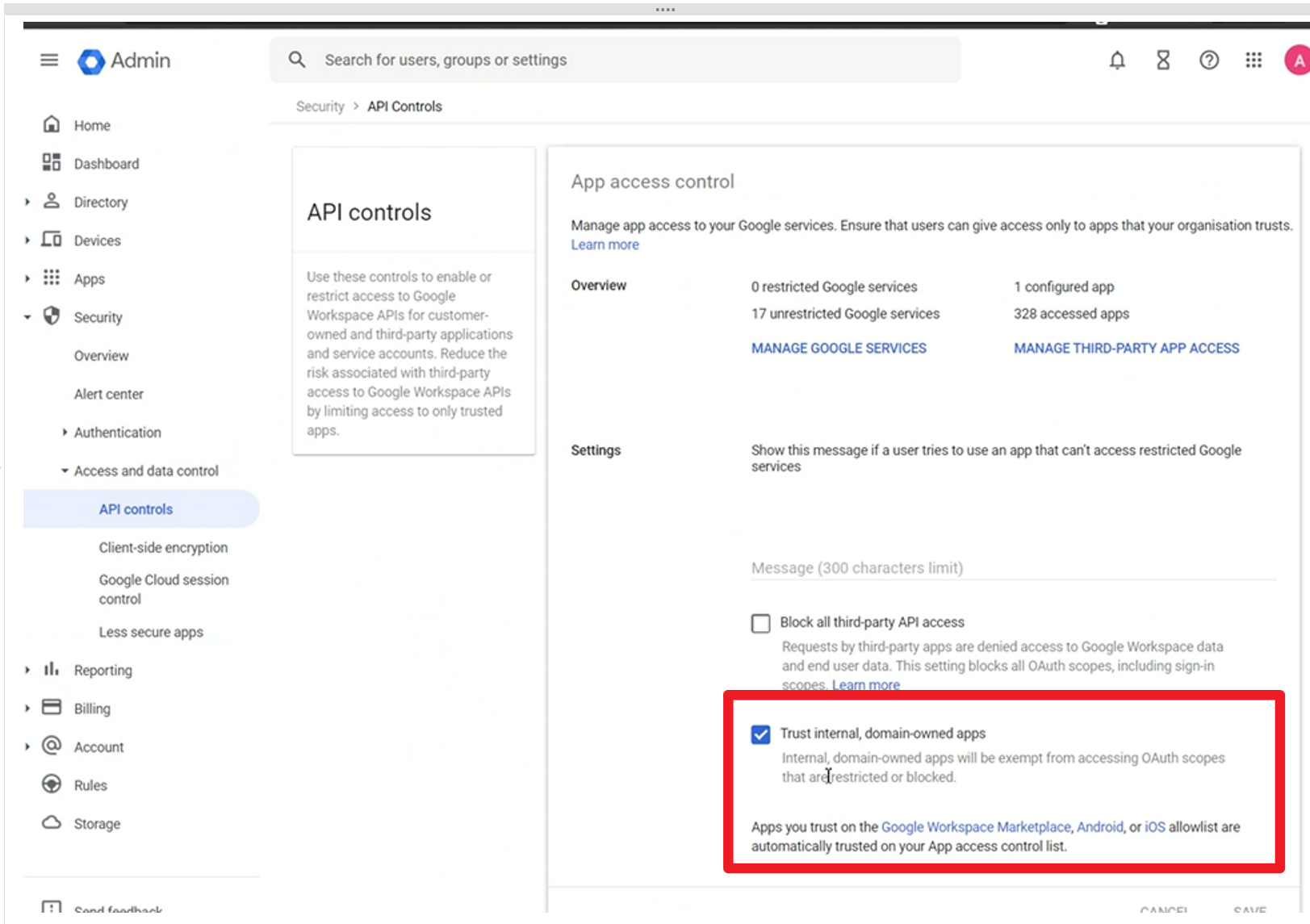Screen dimensions: 1310x924
Task: Expand the Authentication submenu arrow
Action: click(x=65, y=433)
